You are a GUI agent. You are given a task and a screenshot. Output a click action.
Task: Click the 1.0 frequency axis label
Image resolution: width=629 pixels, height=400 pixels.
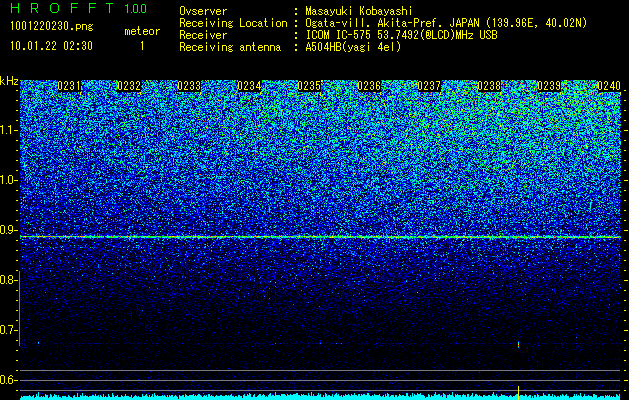9,181
